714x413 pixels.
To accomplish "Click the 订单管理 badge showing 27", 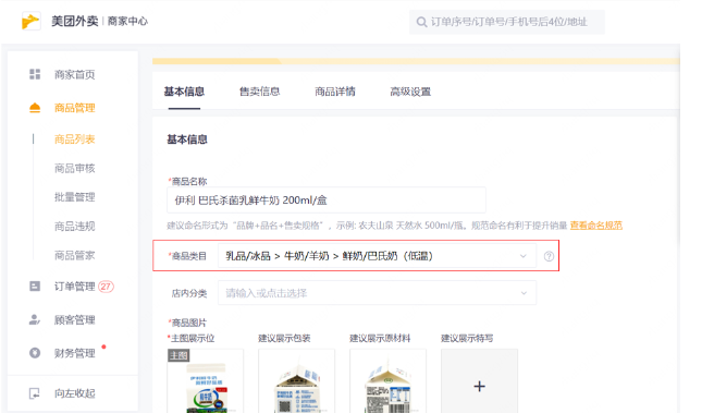I will tap(106, 286).
